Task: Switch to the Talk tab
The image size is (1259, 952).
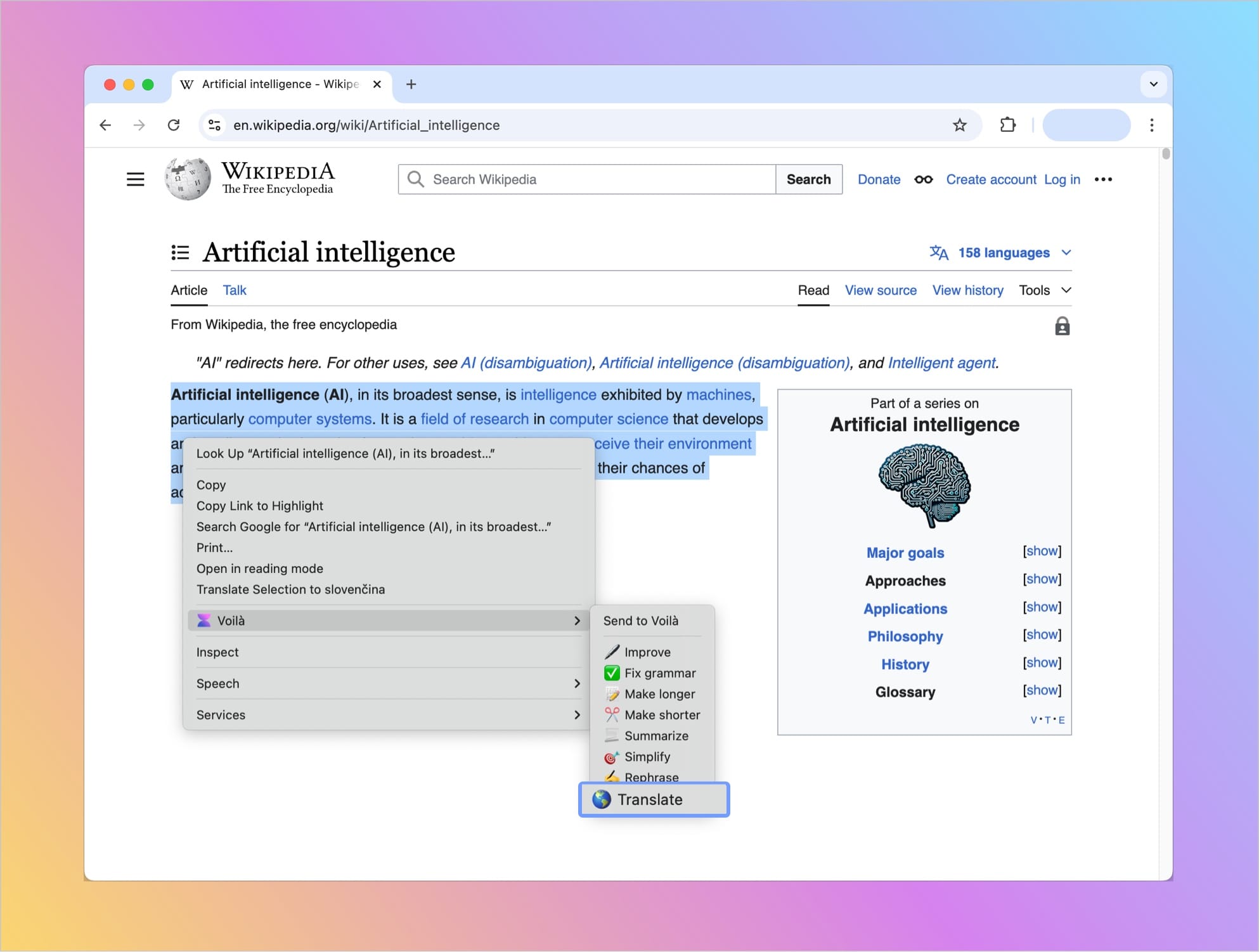Action: coord(234,290)
